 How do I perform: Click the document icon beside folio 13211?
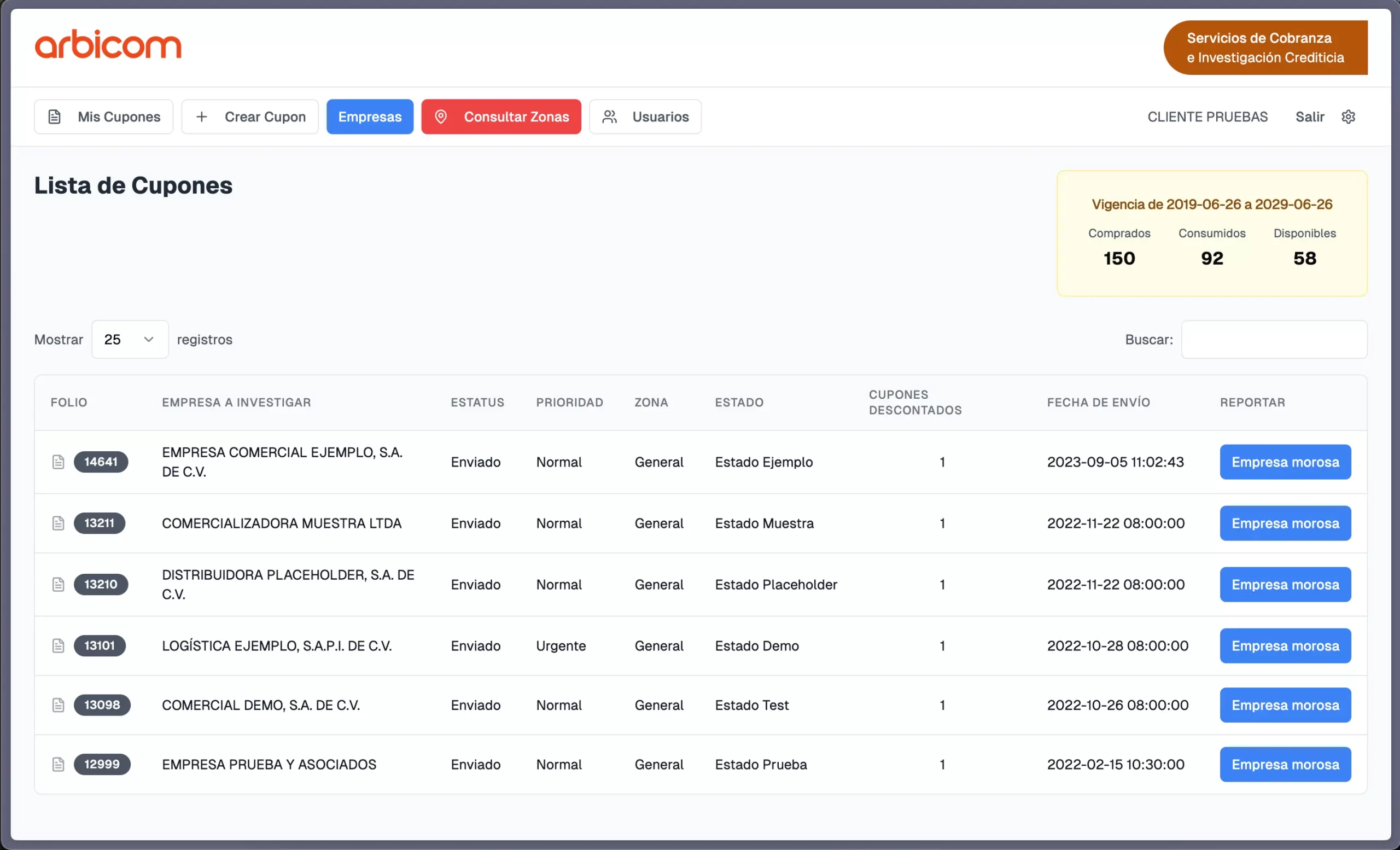(58, 523)
